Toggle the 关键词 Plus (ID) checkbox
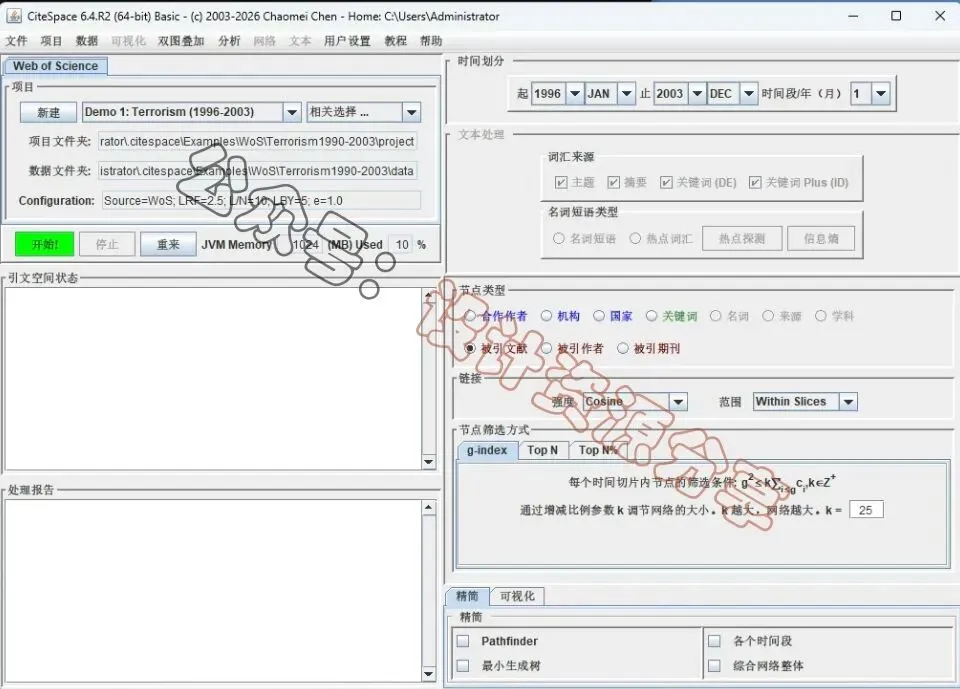This screenshot has height=689, width=960. point(755,183)
